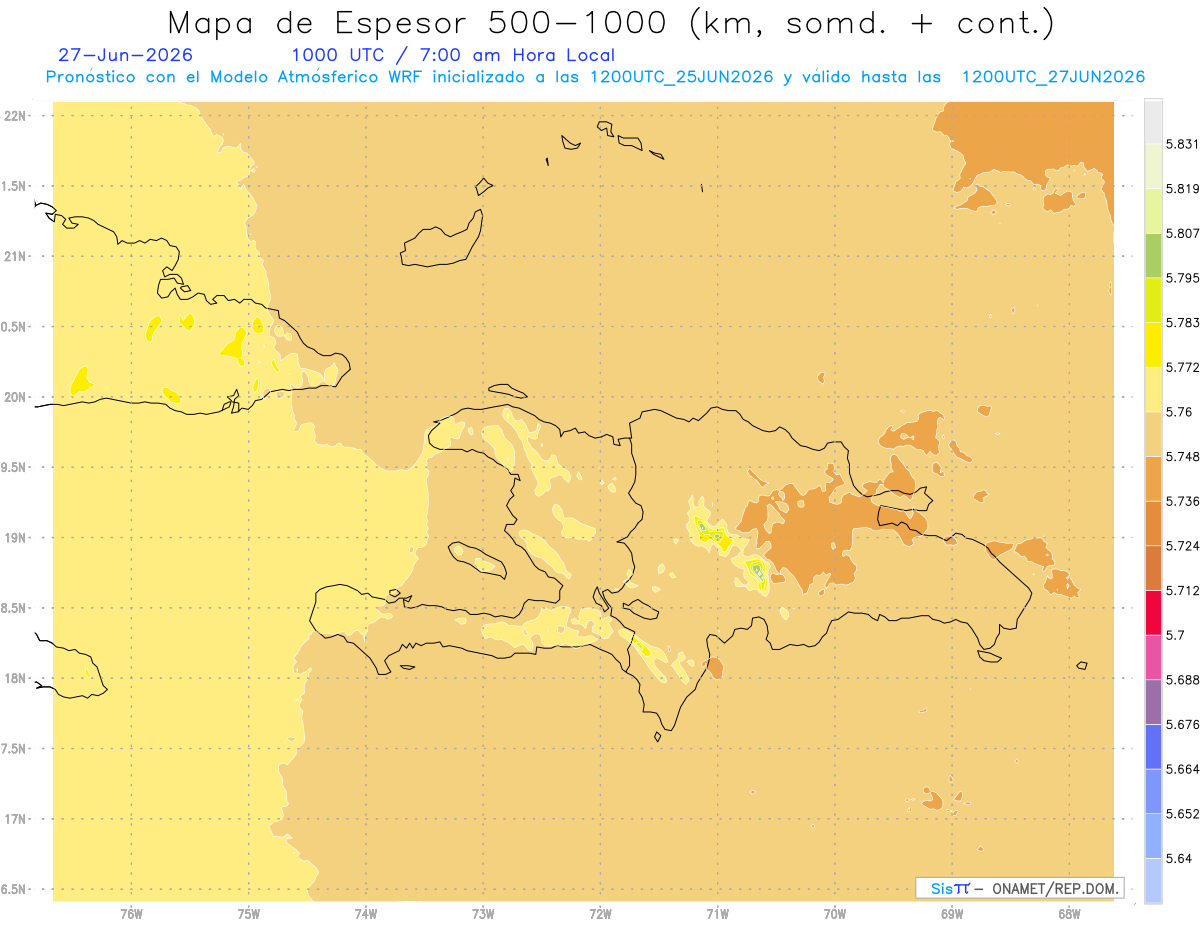
Task: Select the '1000 UTC / 7:00 am Hora Local' text
Action: pyautogui.click(x=453, y=55)
